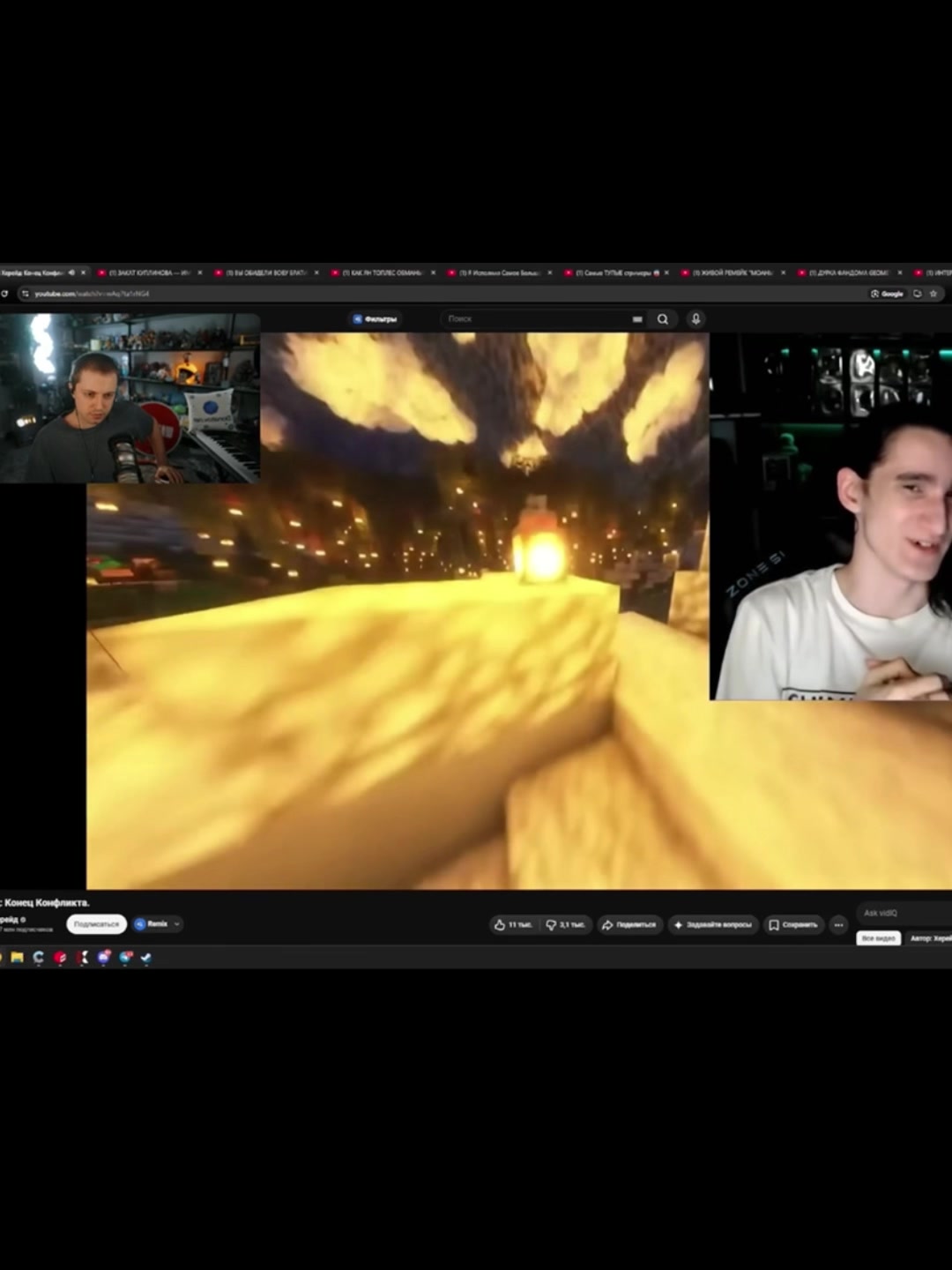Click the Поделиться share button

pos(628,924)
